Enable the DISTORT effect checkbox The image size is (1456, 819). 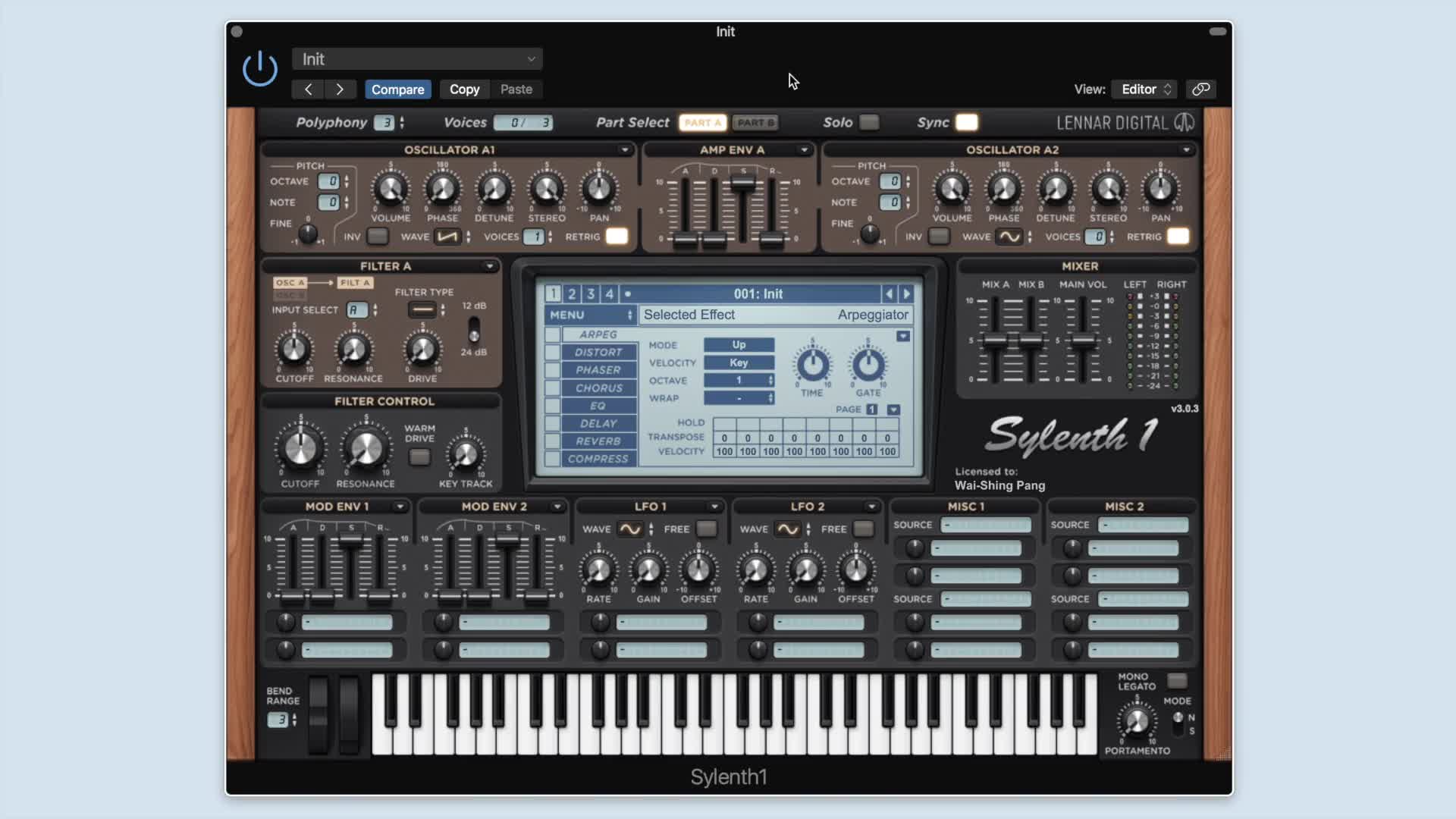point(552,353)
